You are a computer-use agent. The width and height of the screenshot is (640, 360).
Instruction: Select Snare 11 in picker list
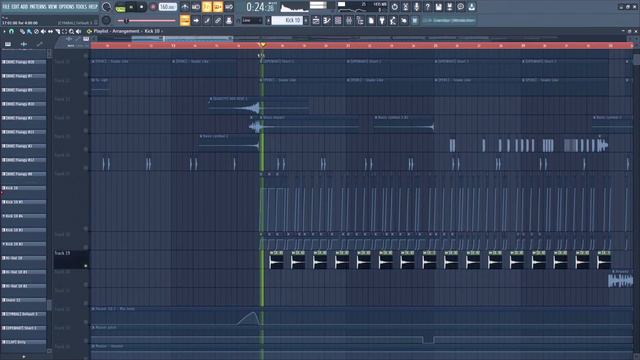click(x=23, y=300)
